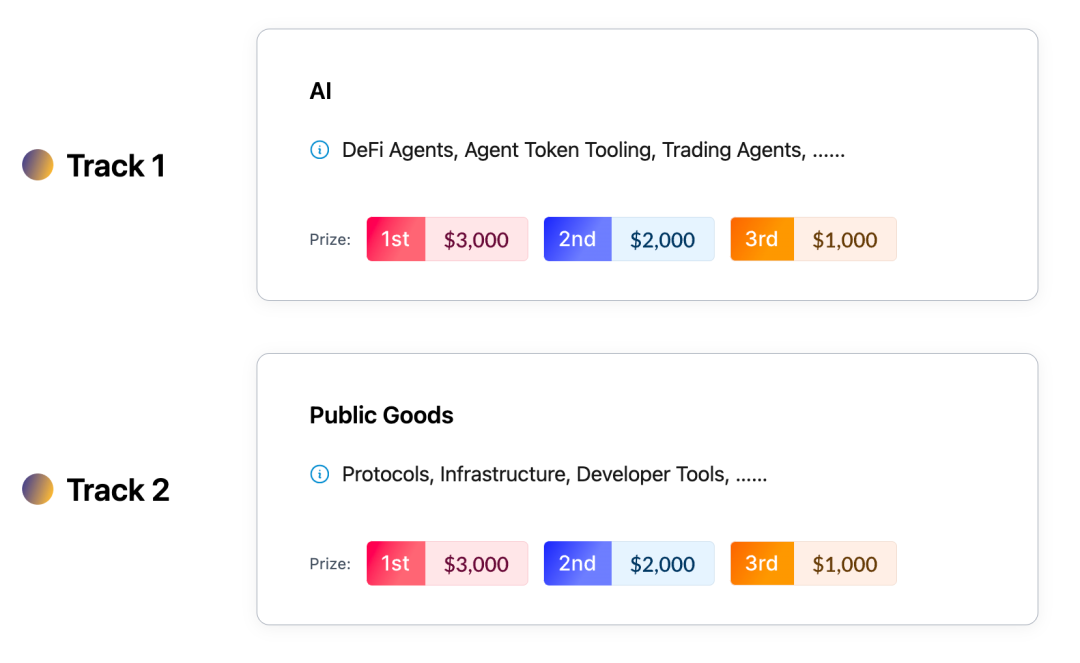Click the $1,000 prize in Public Goods card
Viewport: 1080px width, 663px height.
845,564
